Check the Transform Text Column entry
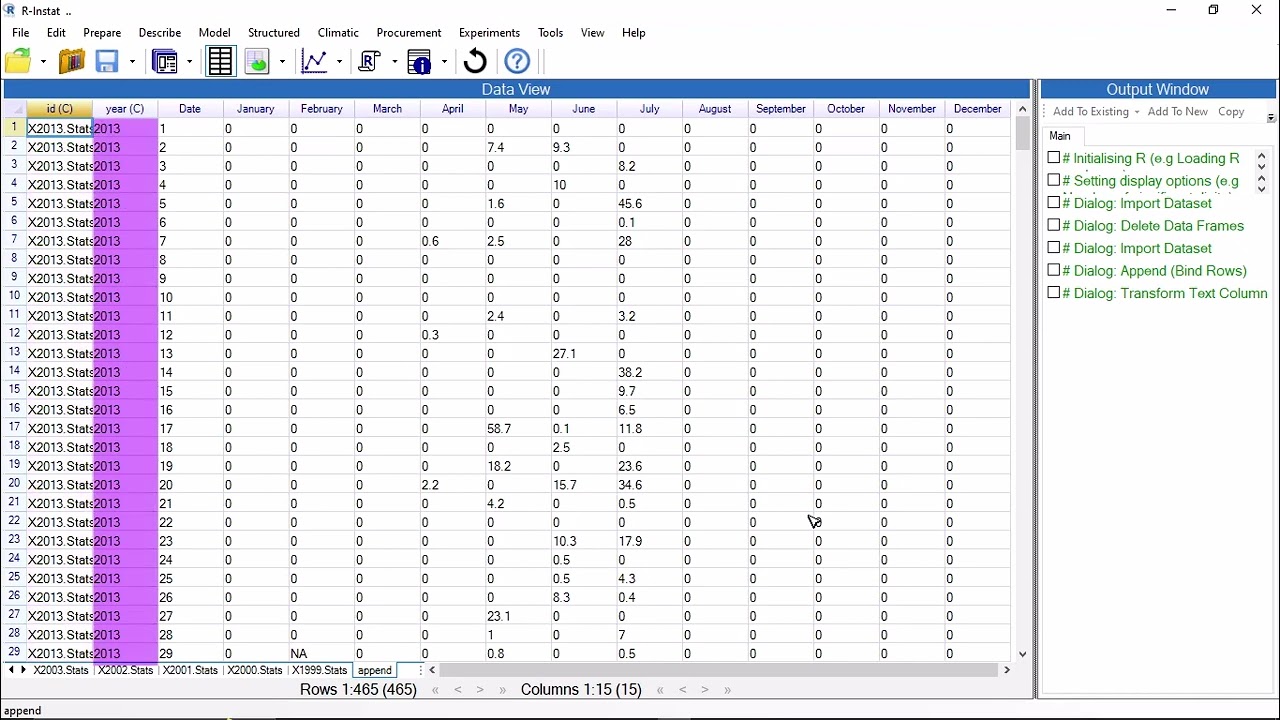Screen dimensions: 1280x720 click(1054, 293)
